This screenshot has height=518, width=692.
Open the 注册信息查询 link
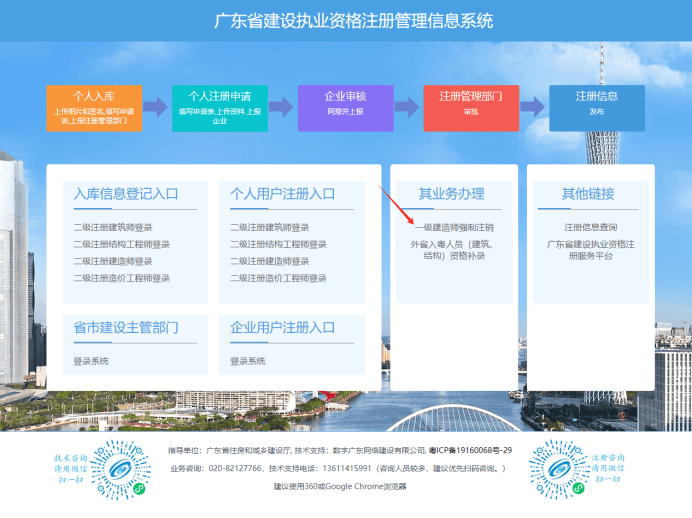(590, 227)
